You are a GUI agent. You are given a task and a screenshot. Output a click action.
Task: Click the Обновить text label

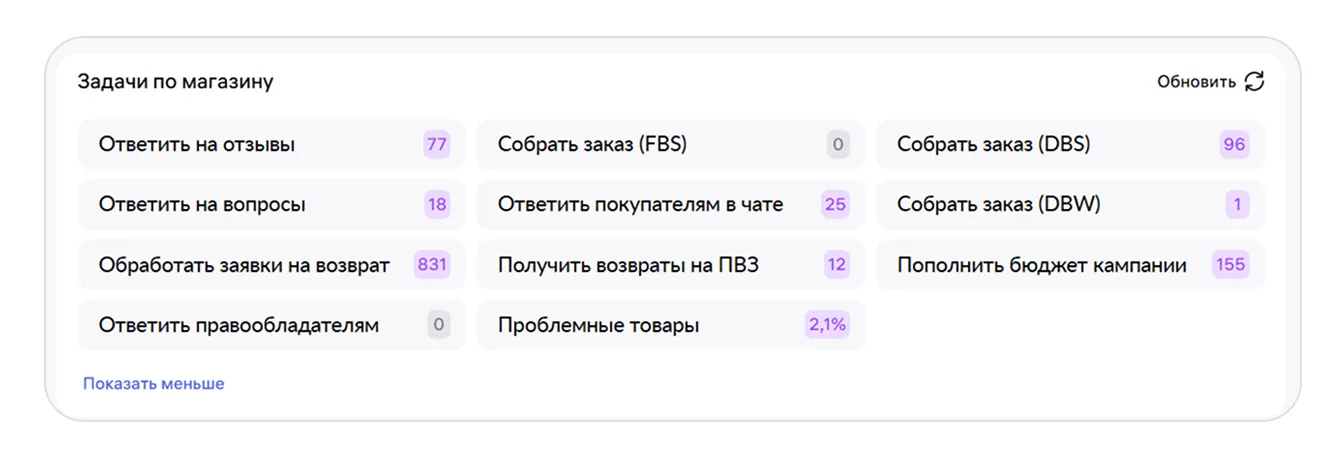[x=1196, y=82]
